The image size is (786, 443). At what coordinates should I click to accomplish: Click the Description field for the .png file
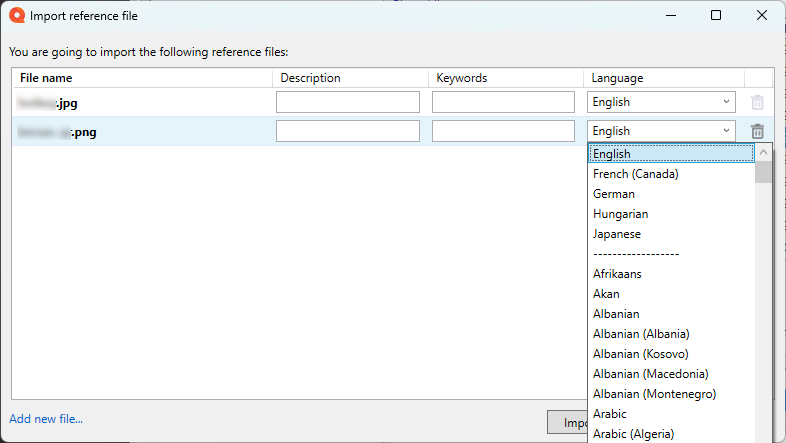347,131
